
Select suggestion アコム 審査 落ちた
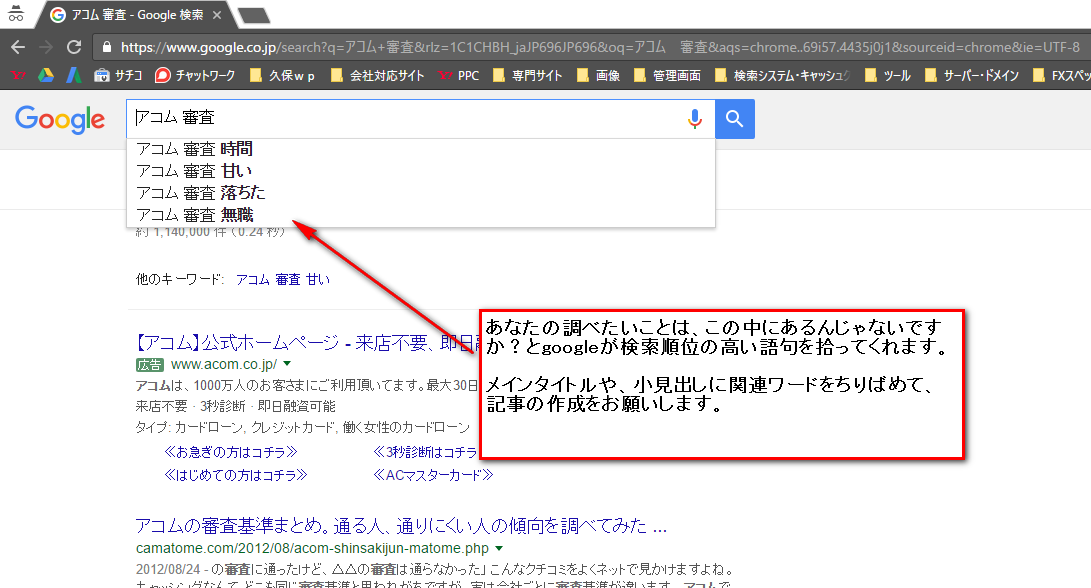pos(421,193)
